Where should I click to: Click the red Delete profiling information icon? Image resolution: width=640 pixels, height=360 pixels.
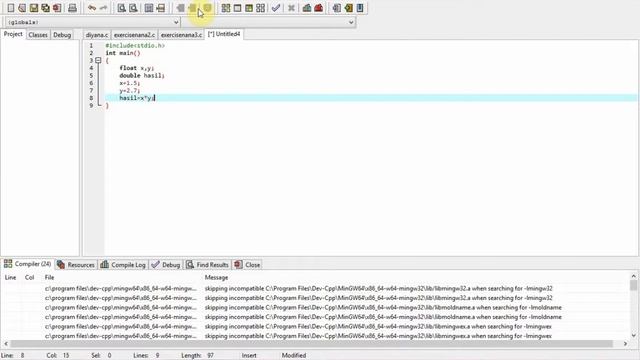[x=318, y=8]
